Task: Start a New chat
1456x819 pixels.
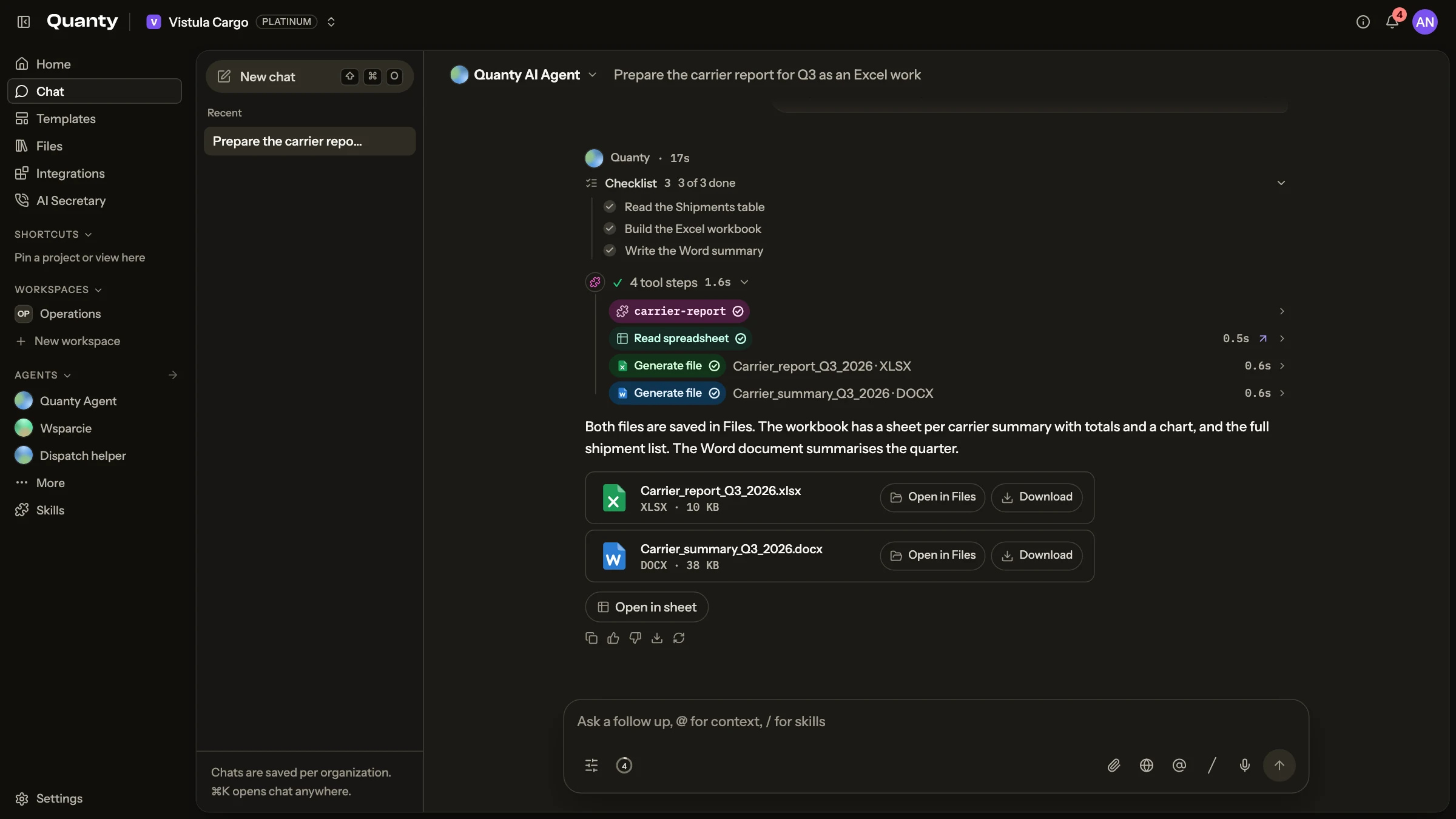Action: [x=309, y=76]
